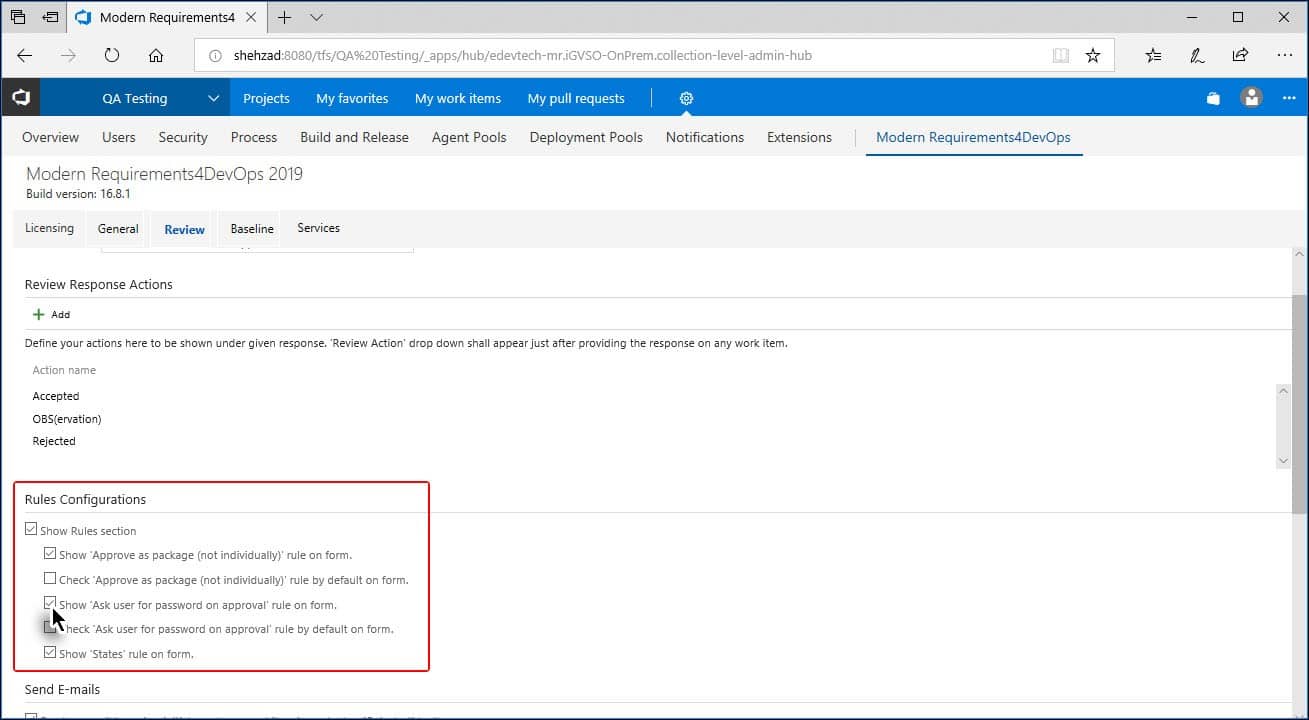1309x720 pixels.
Task: Select the Review settings tab
Action: coord(184,229)
